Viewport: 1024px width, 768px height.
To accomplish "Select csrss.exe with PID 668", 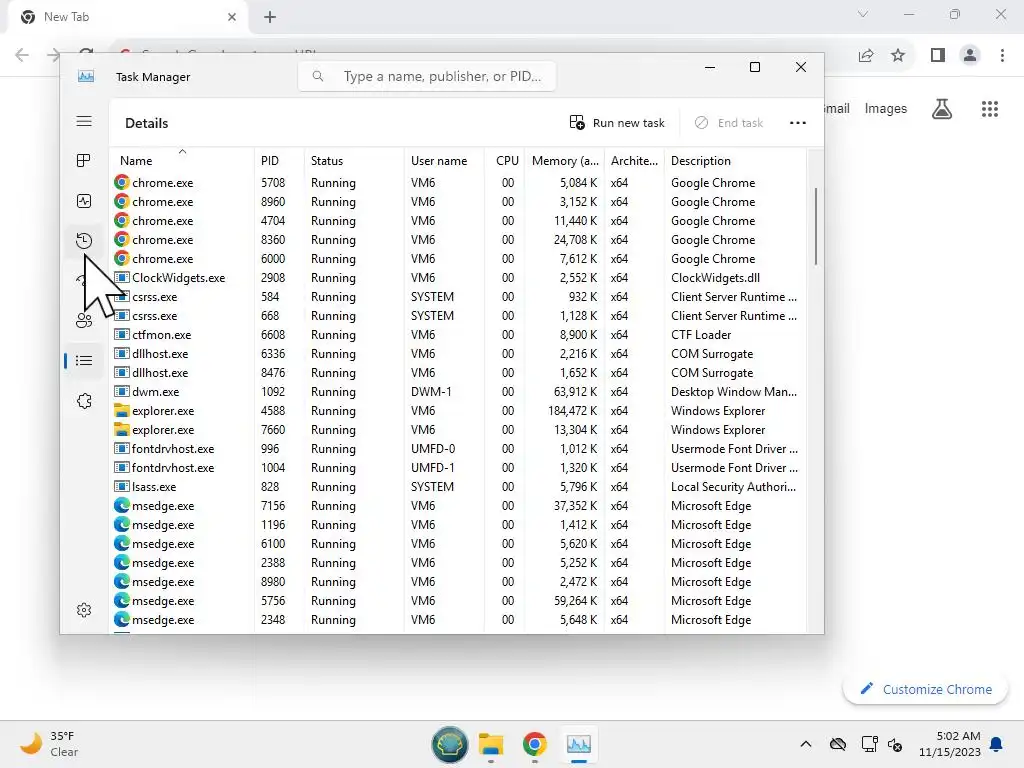I will [x=458, y=315].
